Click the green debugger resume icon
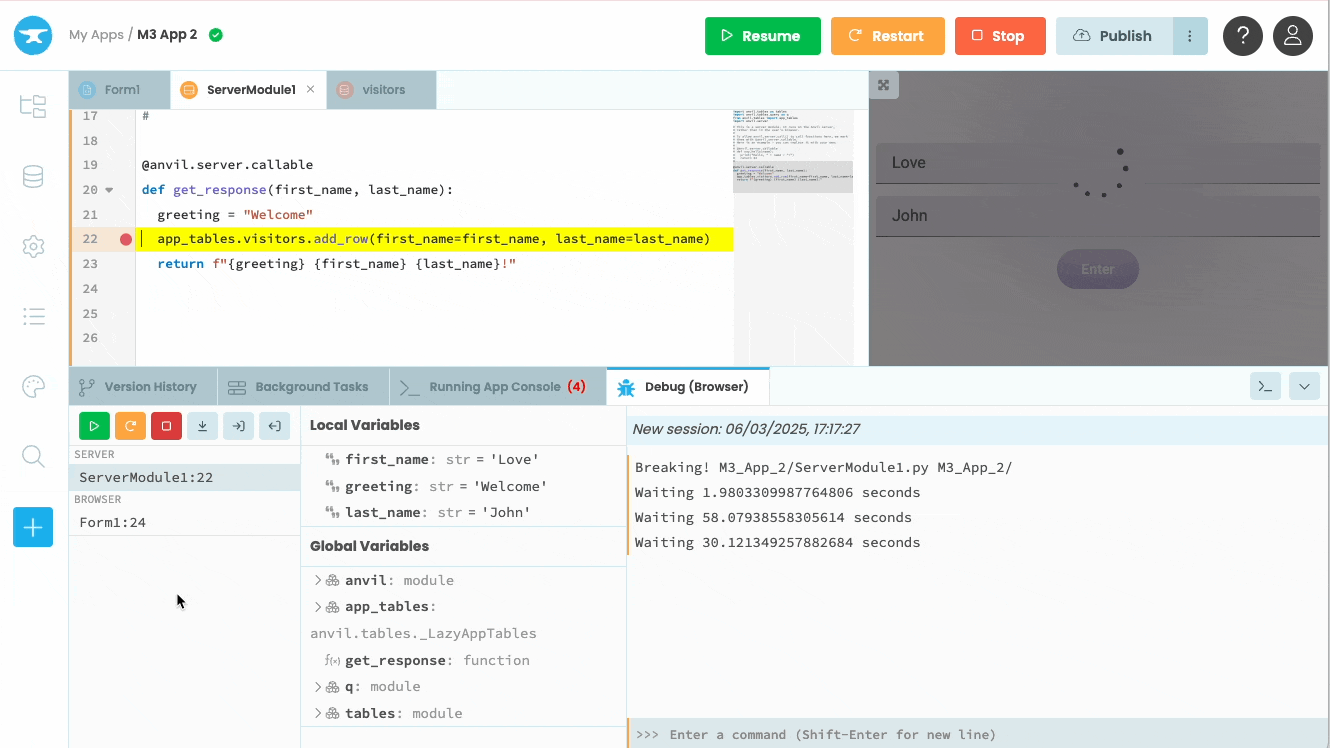 click(x=94, y=426)
